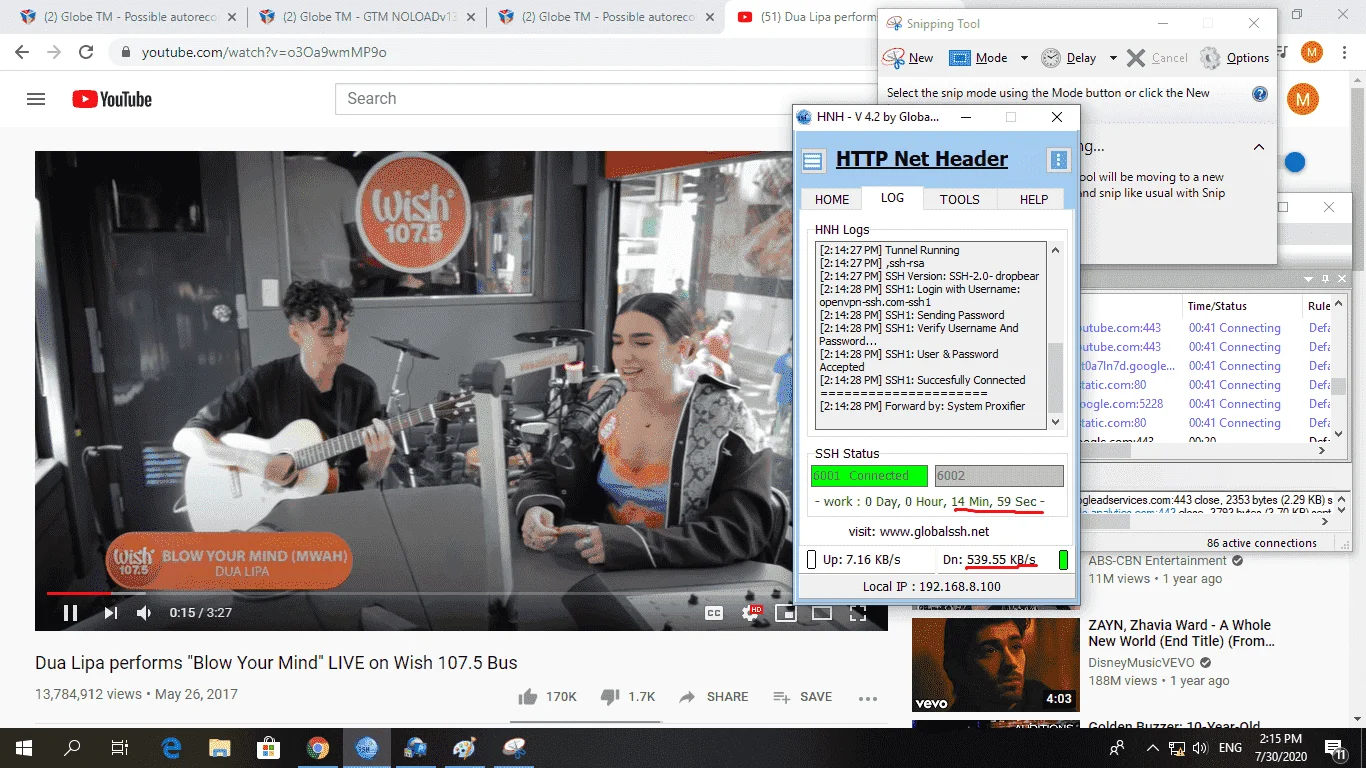Click the 'Tunnel Running' log entry

(x=889, y=250)
